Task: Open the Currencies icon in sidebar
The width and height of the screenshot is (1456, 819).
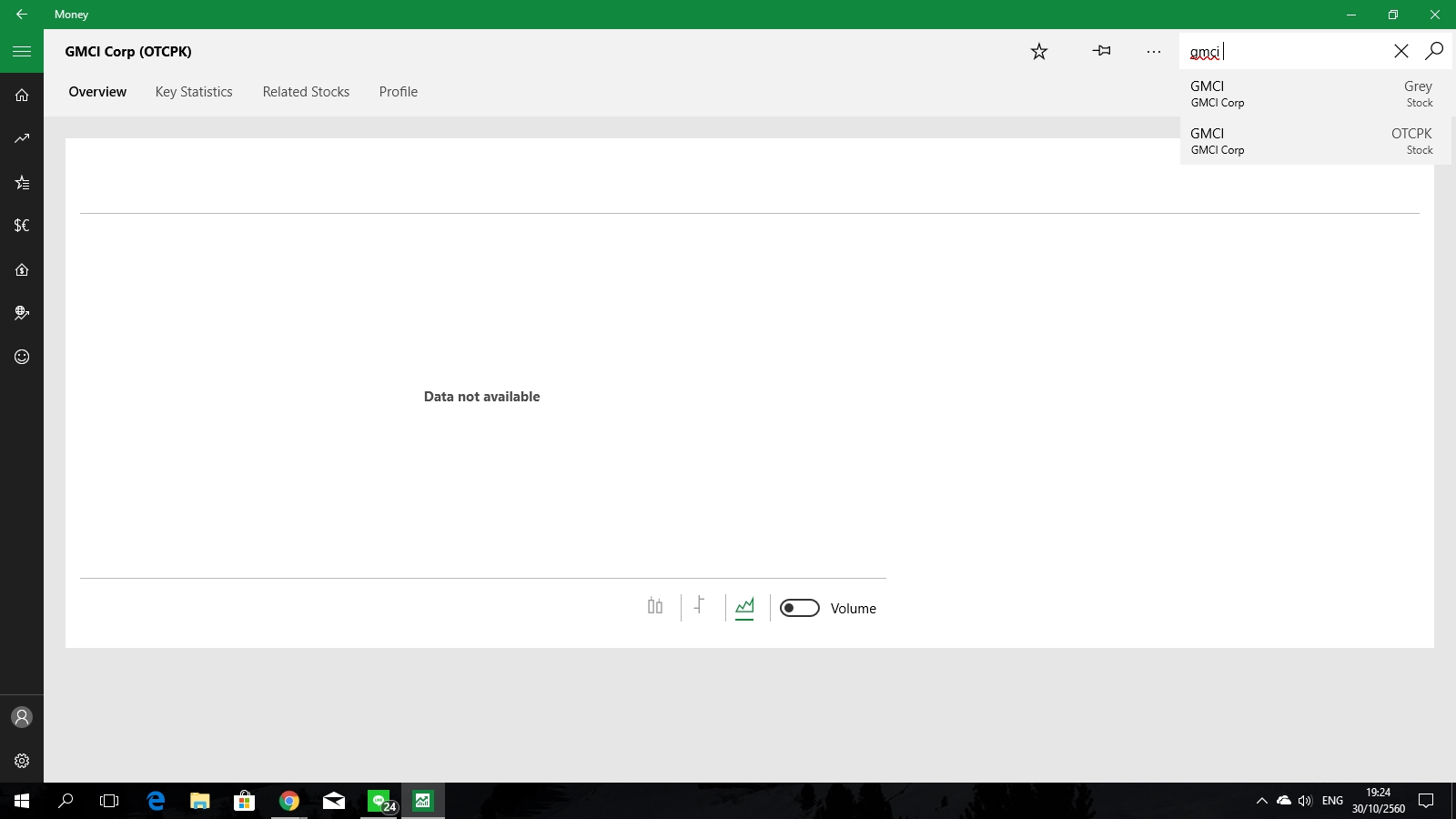Action: click(x=22, y=226)
